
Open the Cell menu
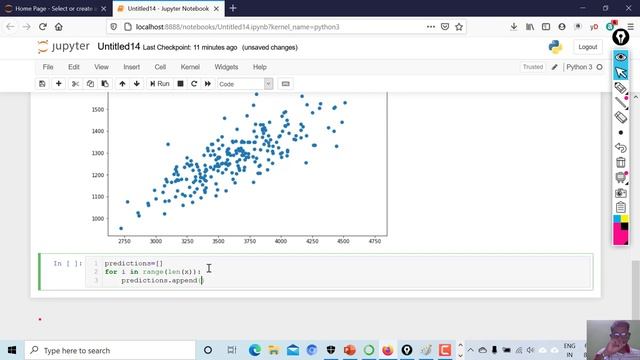coord(160,67)
